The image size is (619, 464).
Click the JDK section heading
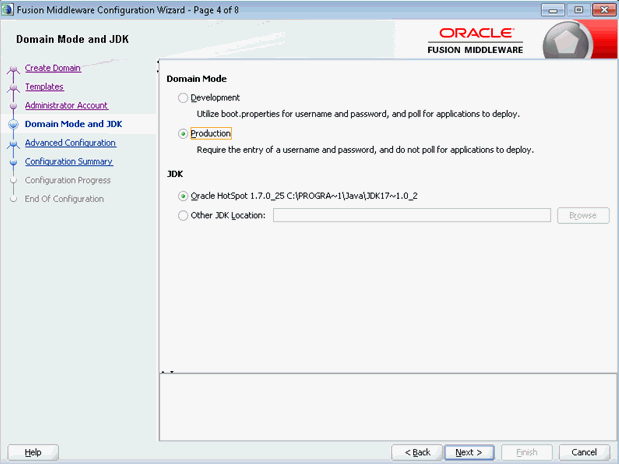pos(175,174)
